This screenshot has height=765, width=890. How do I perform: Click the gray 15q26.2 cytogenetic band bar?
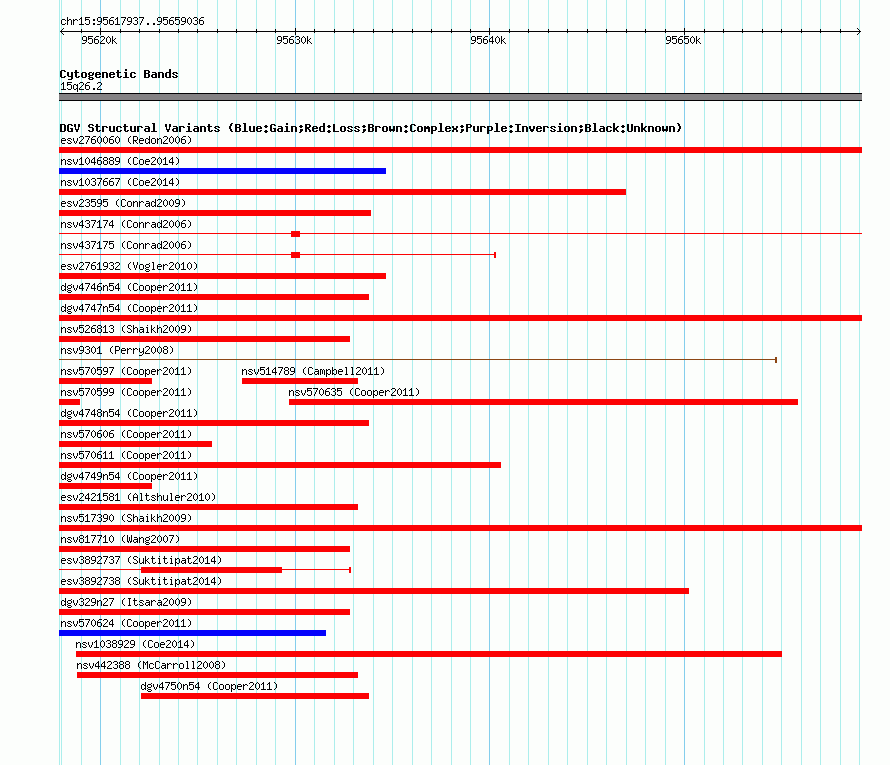460,97
